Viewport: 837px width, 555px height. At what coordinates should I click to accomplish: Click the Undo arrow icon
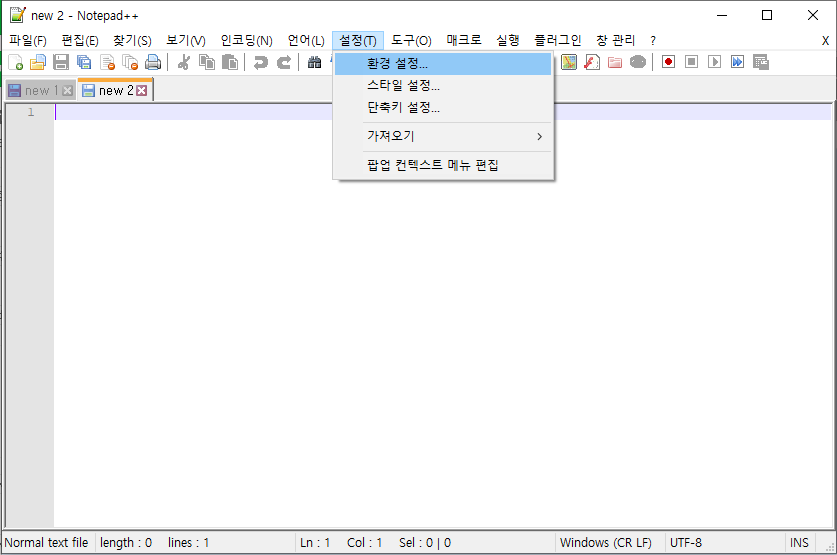click(x=260, y=62)
